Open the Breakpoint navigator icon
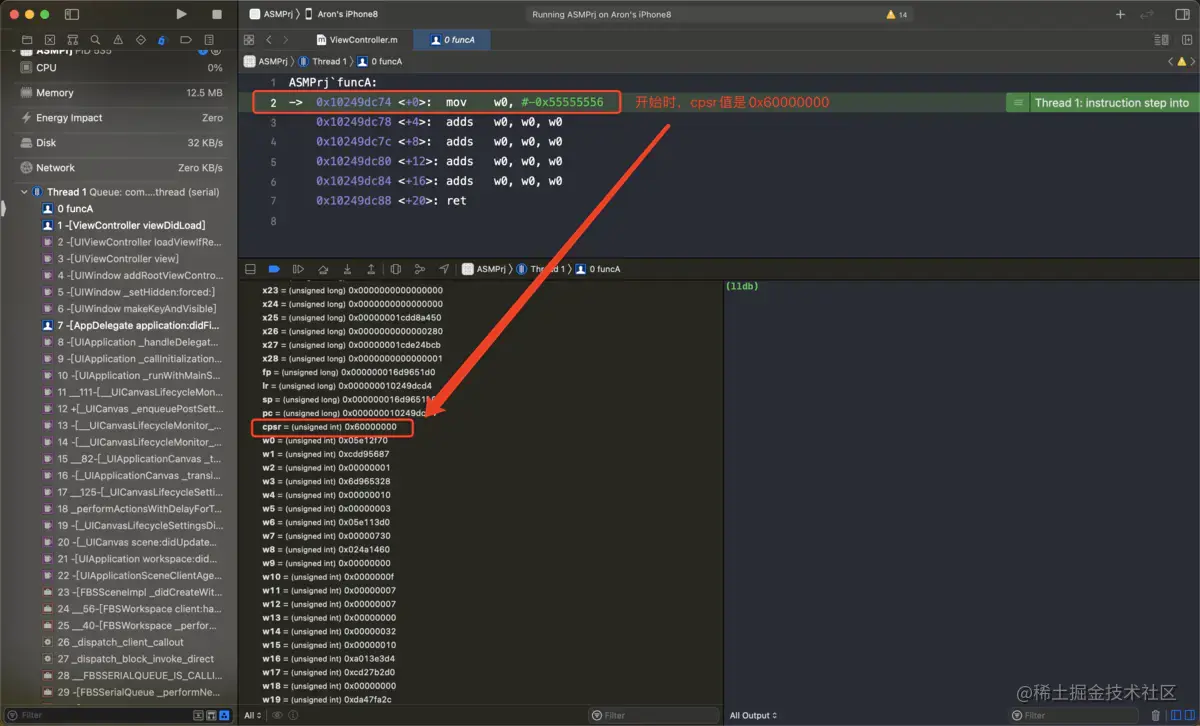Image resolution: width=1200 pixels, height=726 pixels. point(185,40)
